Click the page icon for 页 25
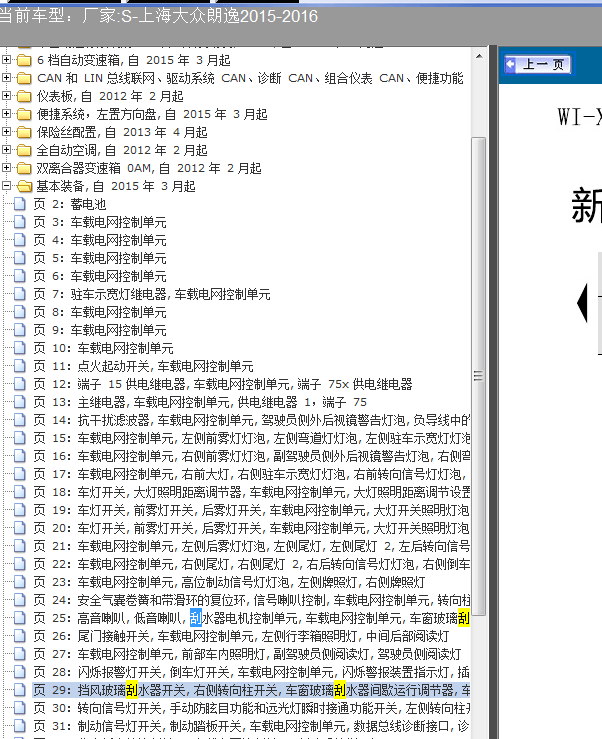 pyautogui.click(x=20, y=617)
